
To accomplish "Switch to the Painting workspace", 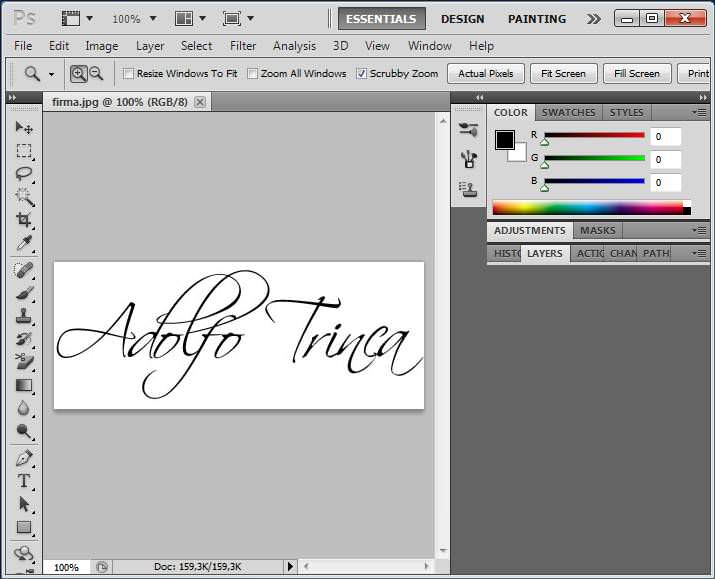I will click(x=537, y=19).
